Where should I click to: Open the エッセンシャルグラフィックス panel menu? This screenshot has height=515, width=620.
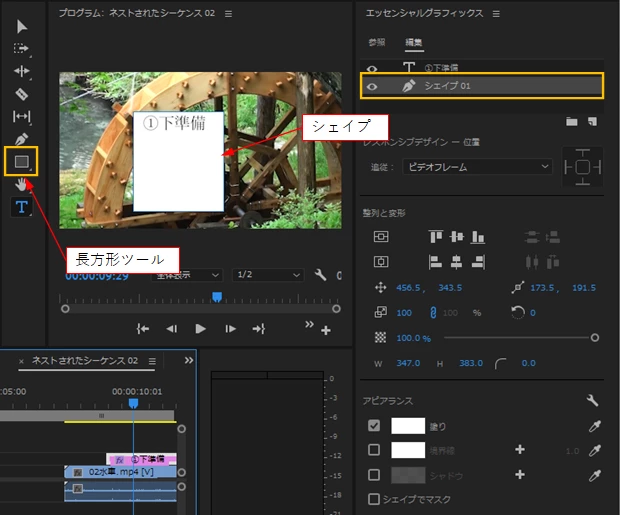coord(496,14)
